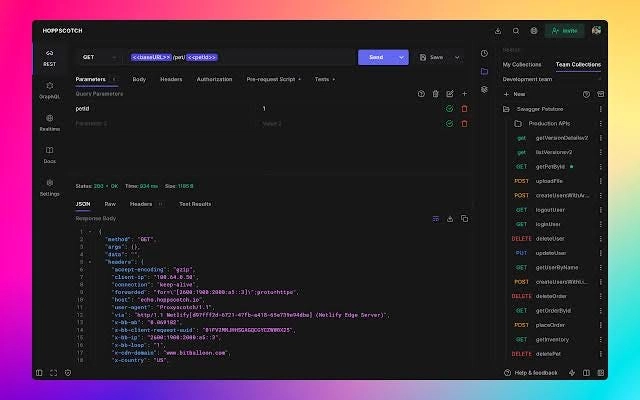The width and height of the screenshot is (640, 400).
Task: Copy response body using copy icon
Action: (x=464, y=218)
